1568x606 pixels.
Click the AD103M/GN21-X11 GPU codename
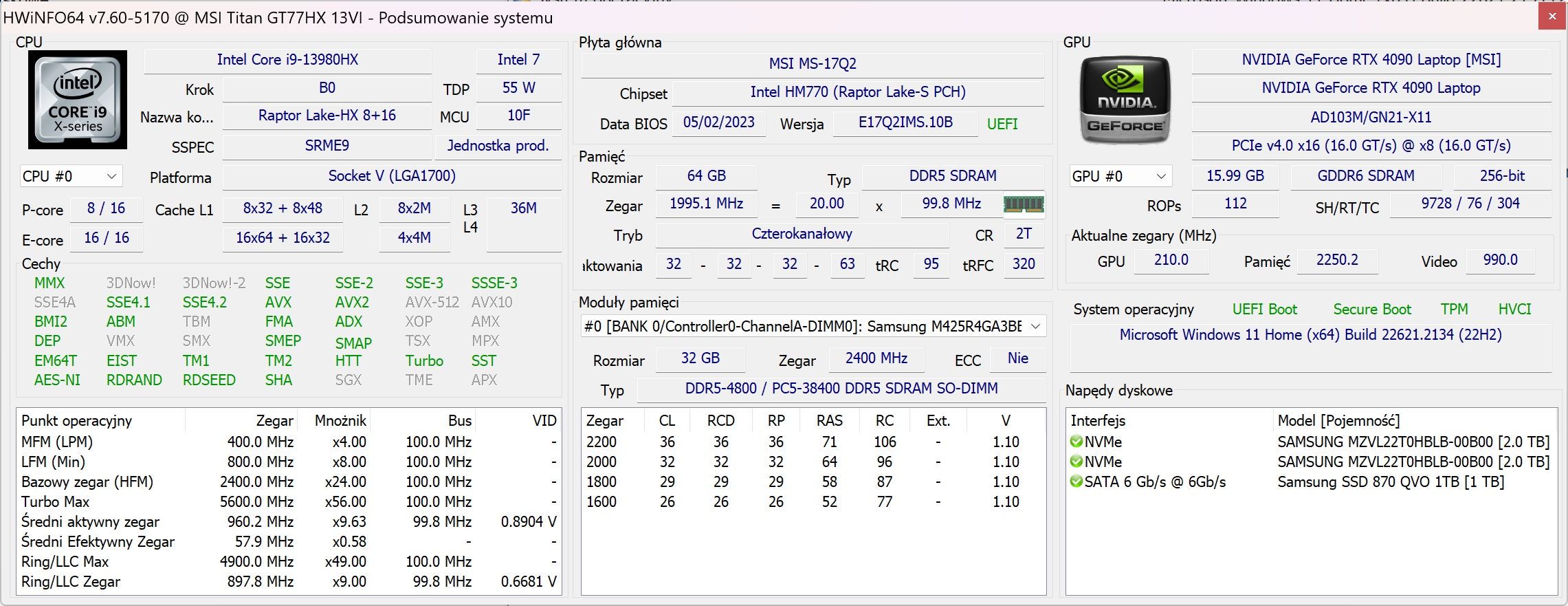(x=1371, y=118)
